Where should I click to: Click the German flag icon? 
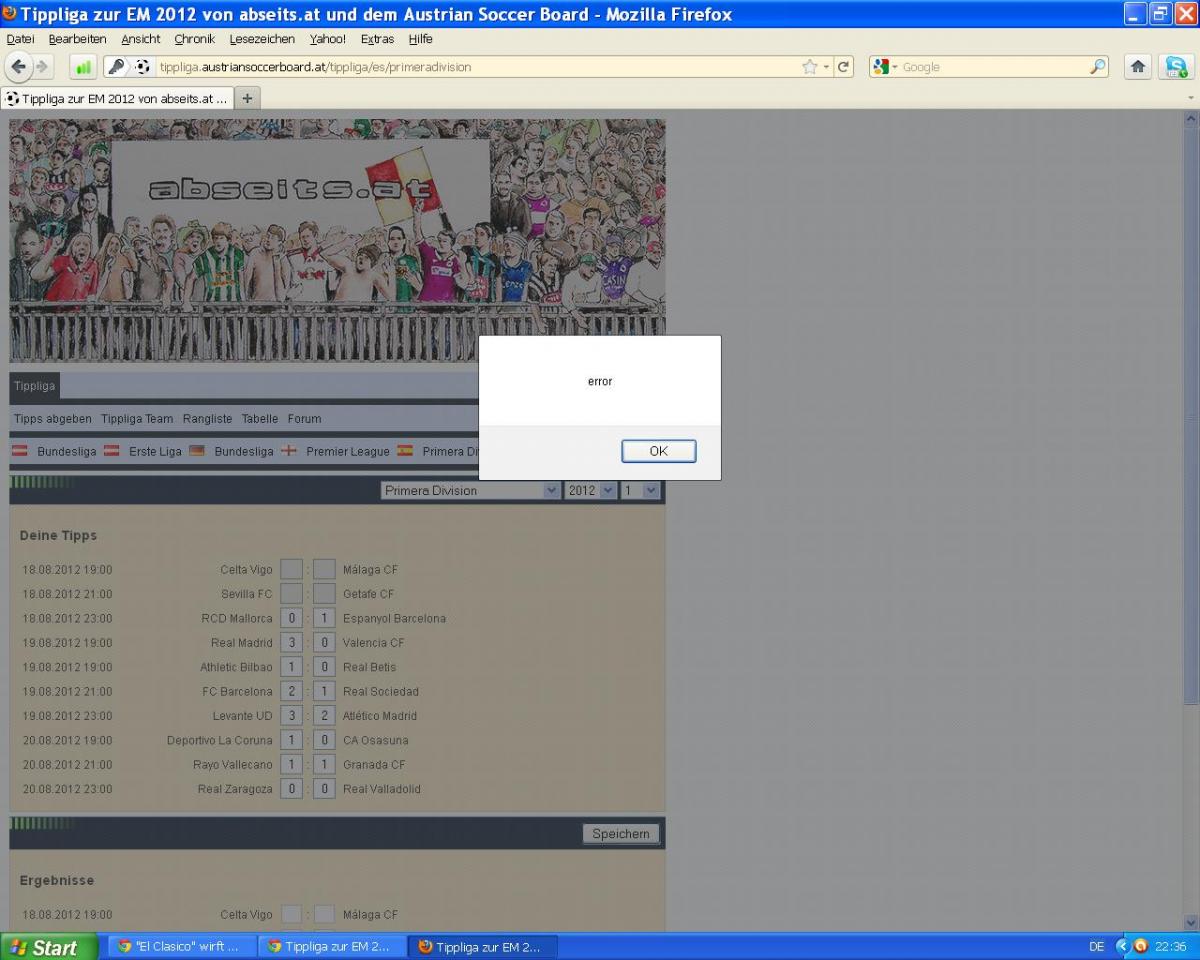(197, 451)
